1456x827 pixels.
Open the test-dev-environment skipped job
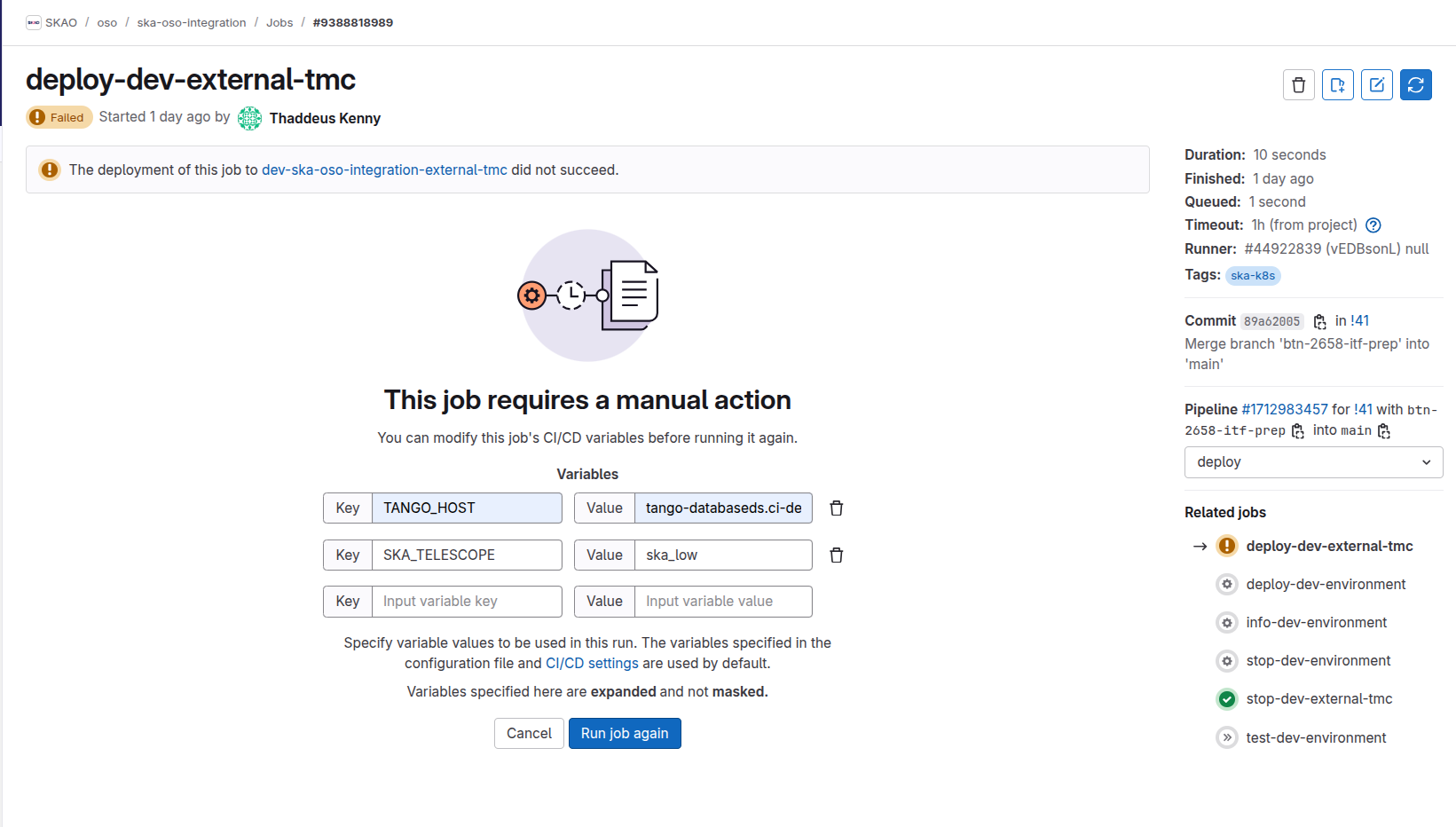click(1316, 738)
